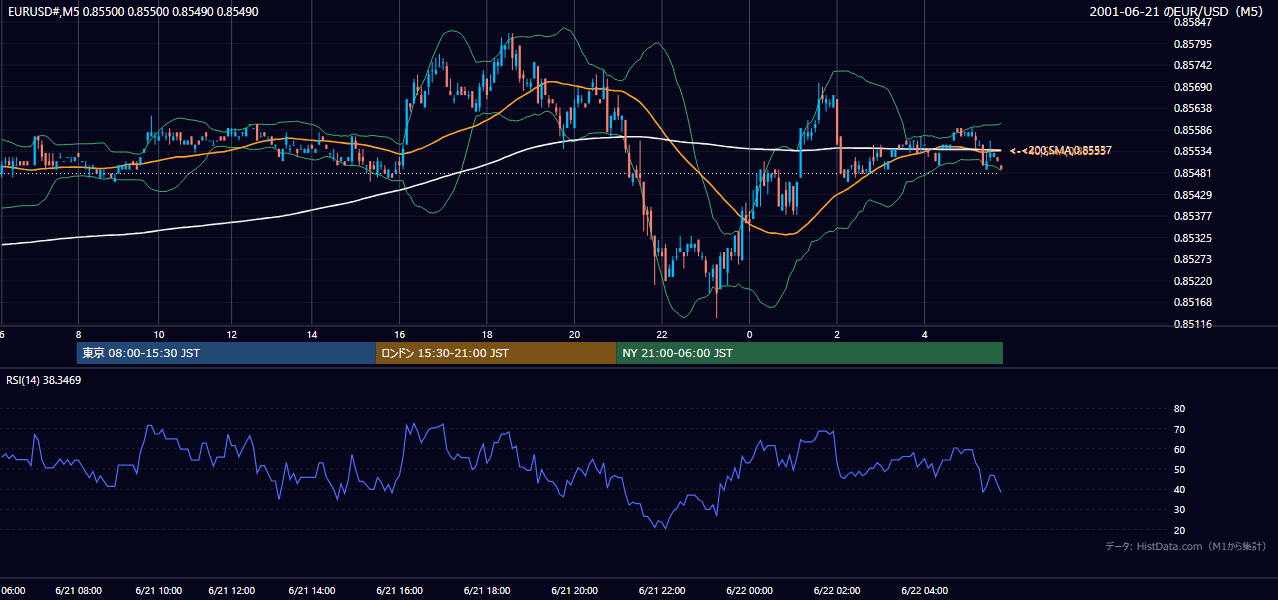Click the 6/21 16:00 bottom time label
Viewport: 1278px width, 600px height.
point(401,590)
